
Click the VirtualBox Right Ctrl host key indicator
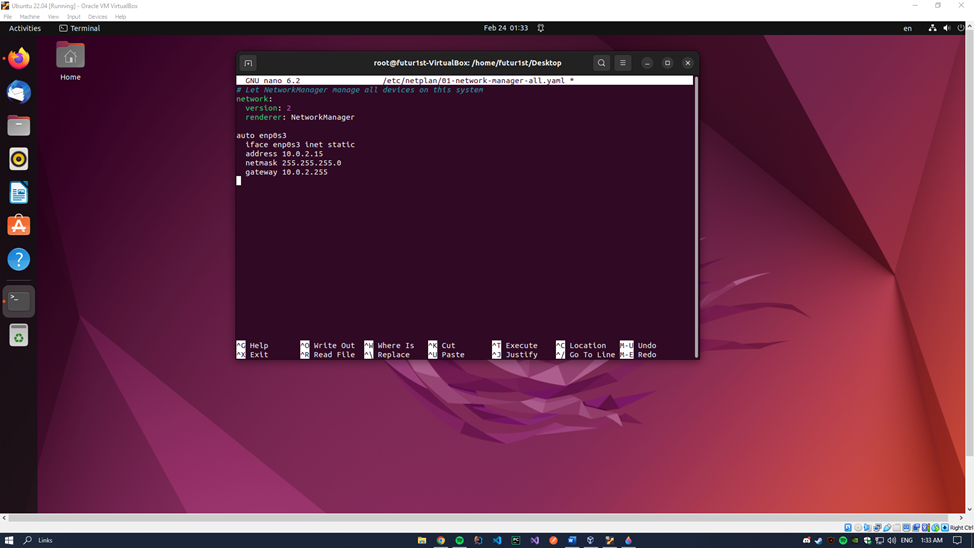tap(961, 527)
